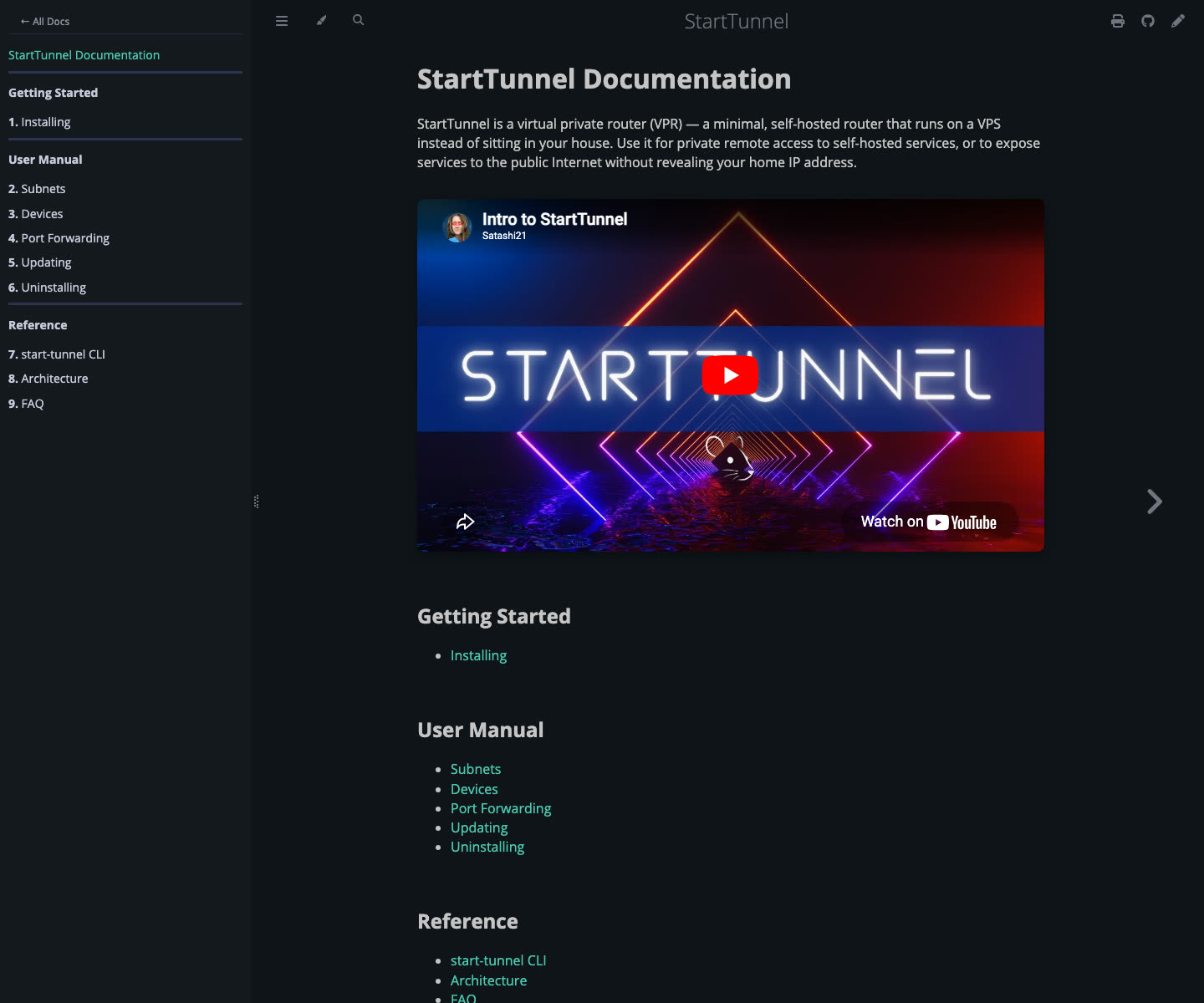1204x1003 pixels.
Task: Advance to the next page with the chevron
Action: pos(1155,501)
